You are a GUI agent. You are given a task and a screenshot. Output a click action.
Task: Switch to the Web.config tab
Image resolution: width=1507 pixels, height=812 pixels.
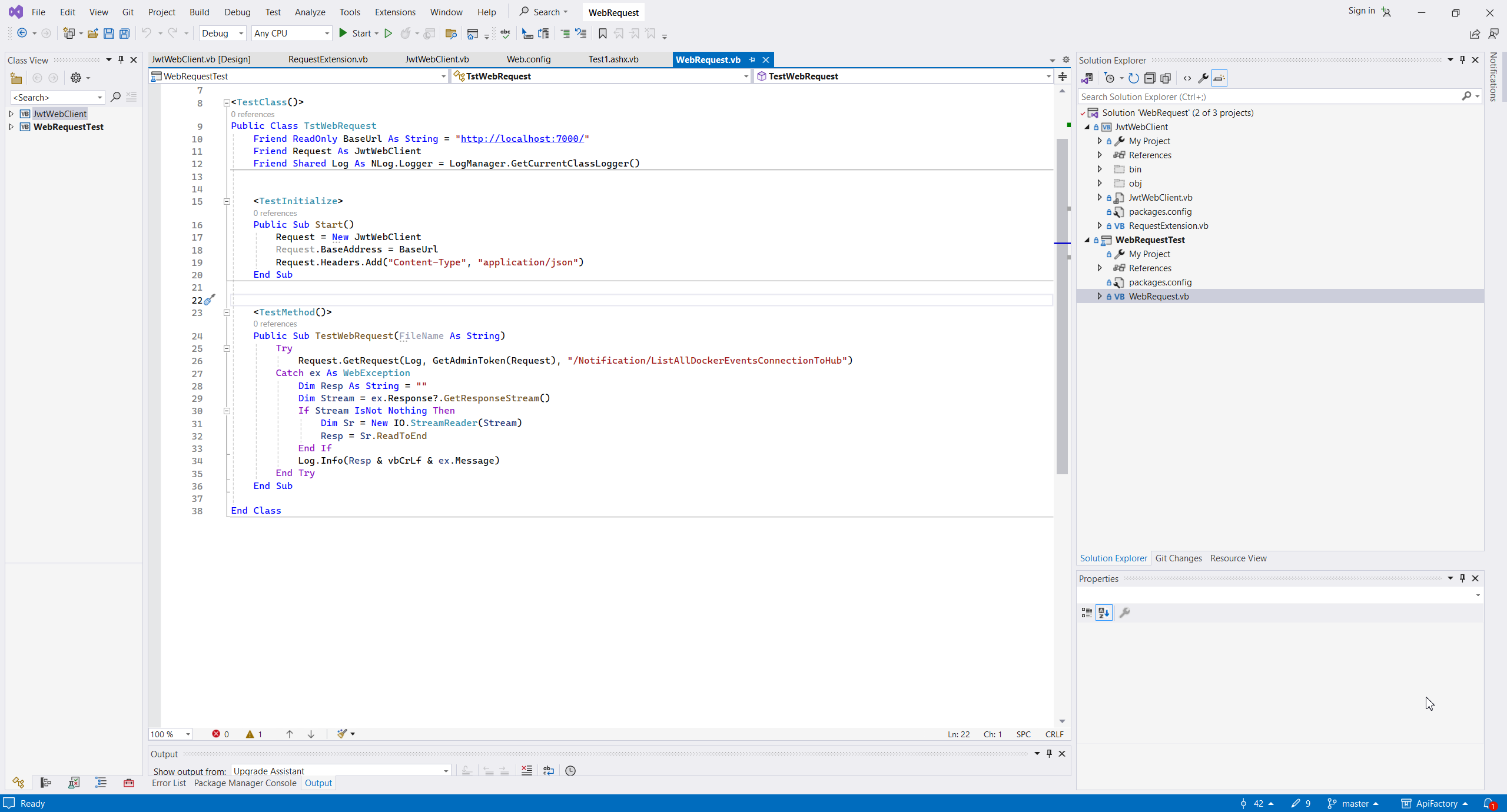pos(528,59)
